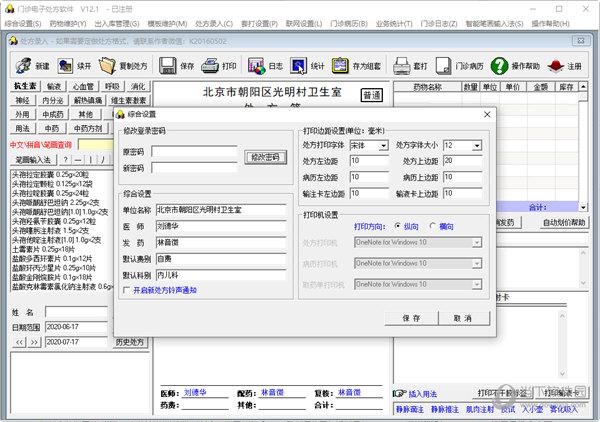
Task: Click the 打印 printer toolbar icon
Action: 210,66
